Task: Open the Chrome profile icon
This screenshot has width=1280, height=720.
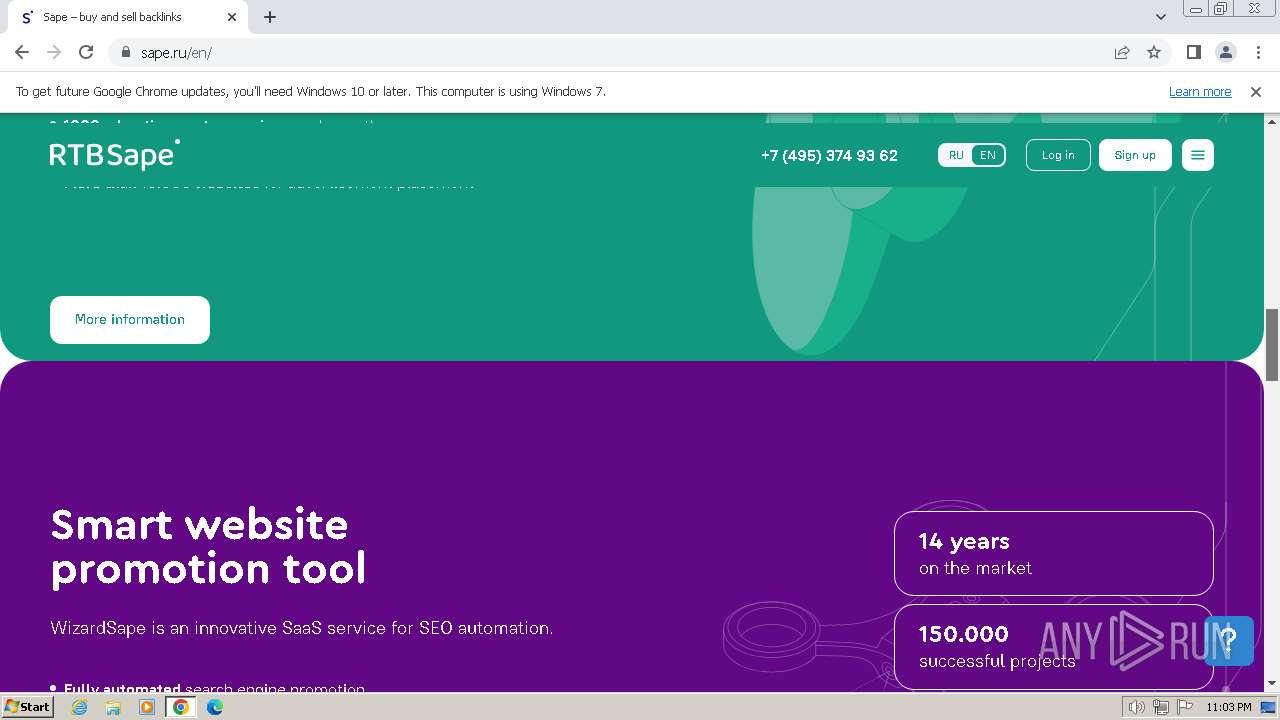Action: (x=1225, y=52)
